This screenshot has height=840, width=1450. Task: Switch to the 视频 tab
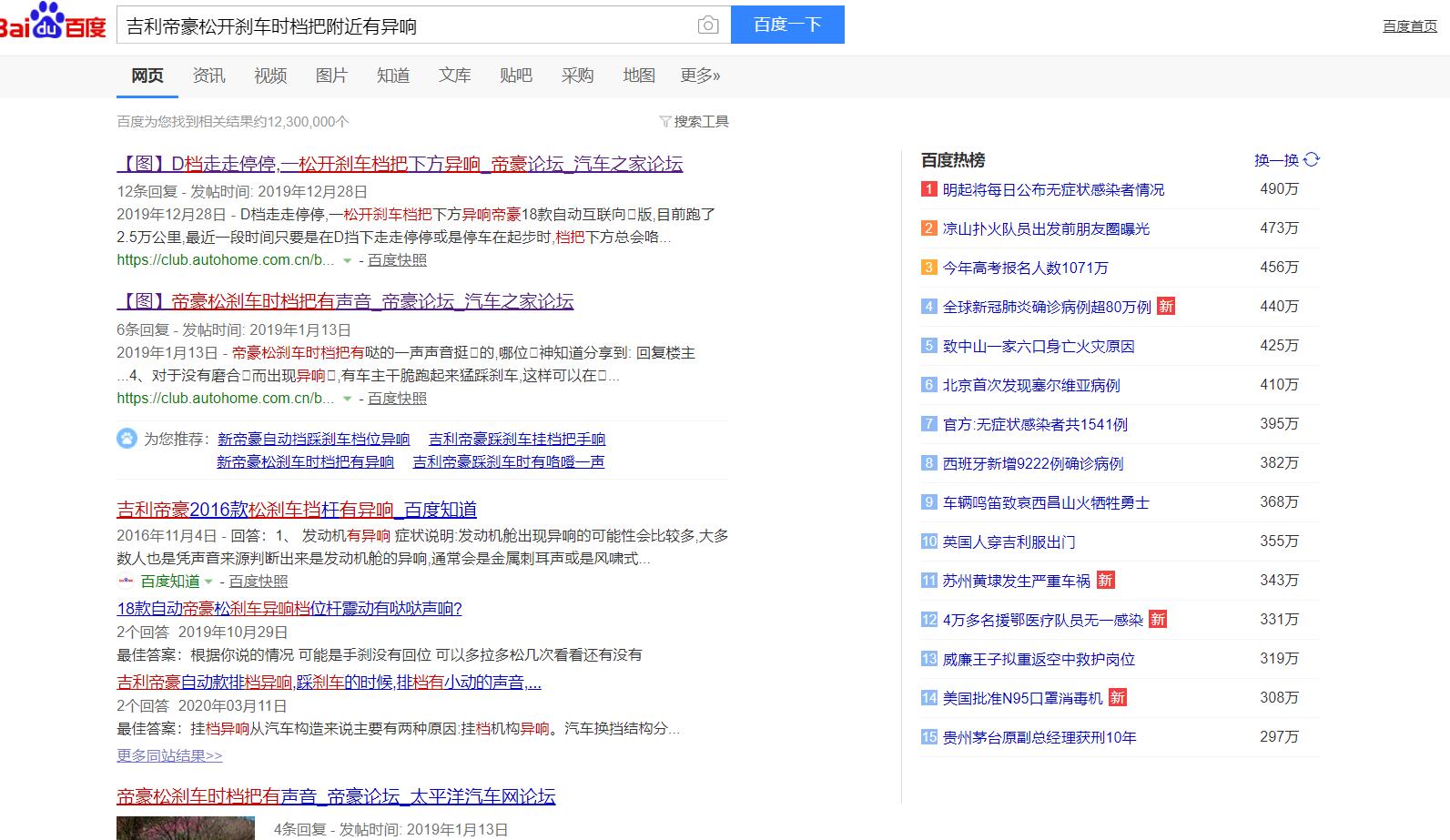point(270,76)
